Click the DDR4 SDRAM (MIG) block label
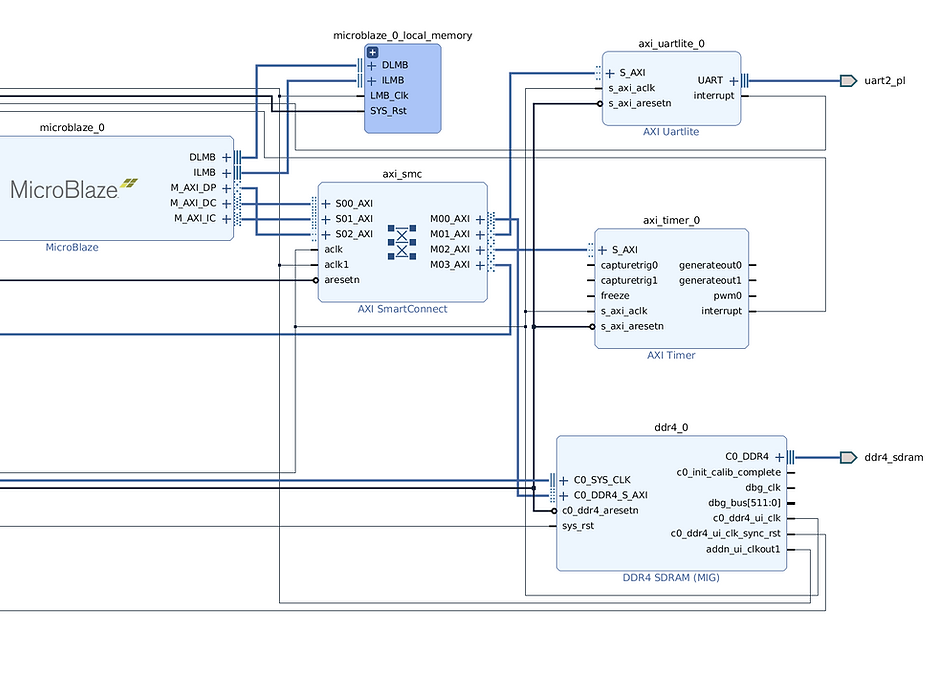The image size is (936, 674). 671,578
